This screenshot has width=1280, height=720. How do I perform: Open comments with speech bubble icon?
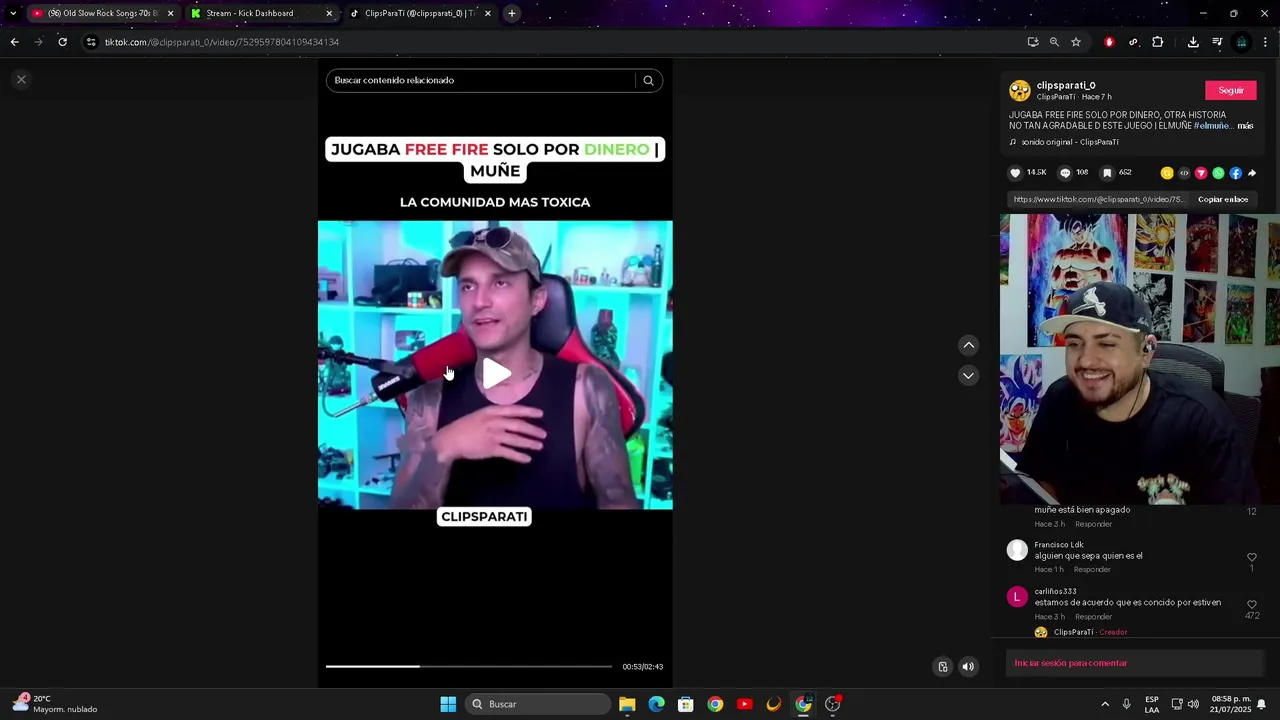pos(1065,173)
